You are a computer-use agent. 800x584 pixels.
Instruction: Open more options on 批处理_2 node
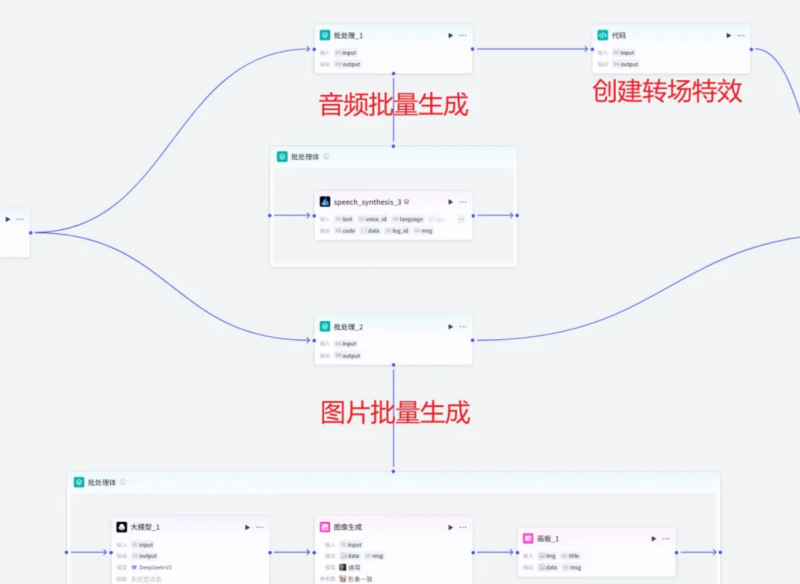point(463,326)
